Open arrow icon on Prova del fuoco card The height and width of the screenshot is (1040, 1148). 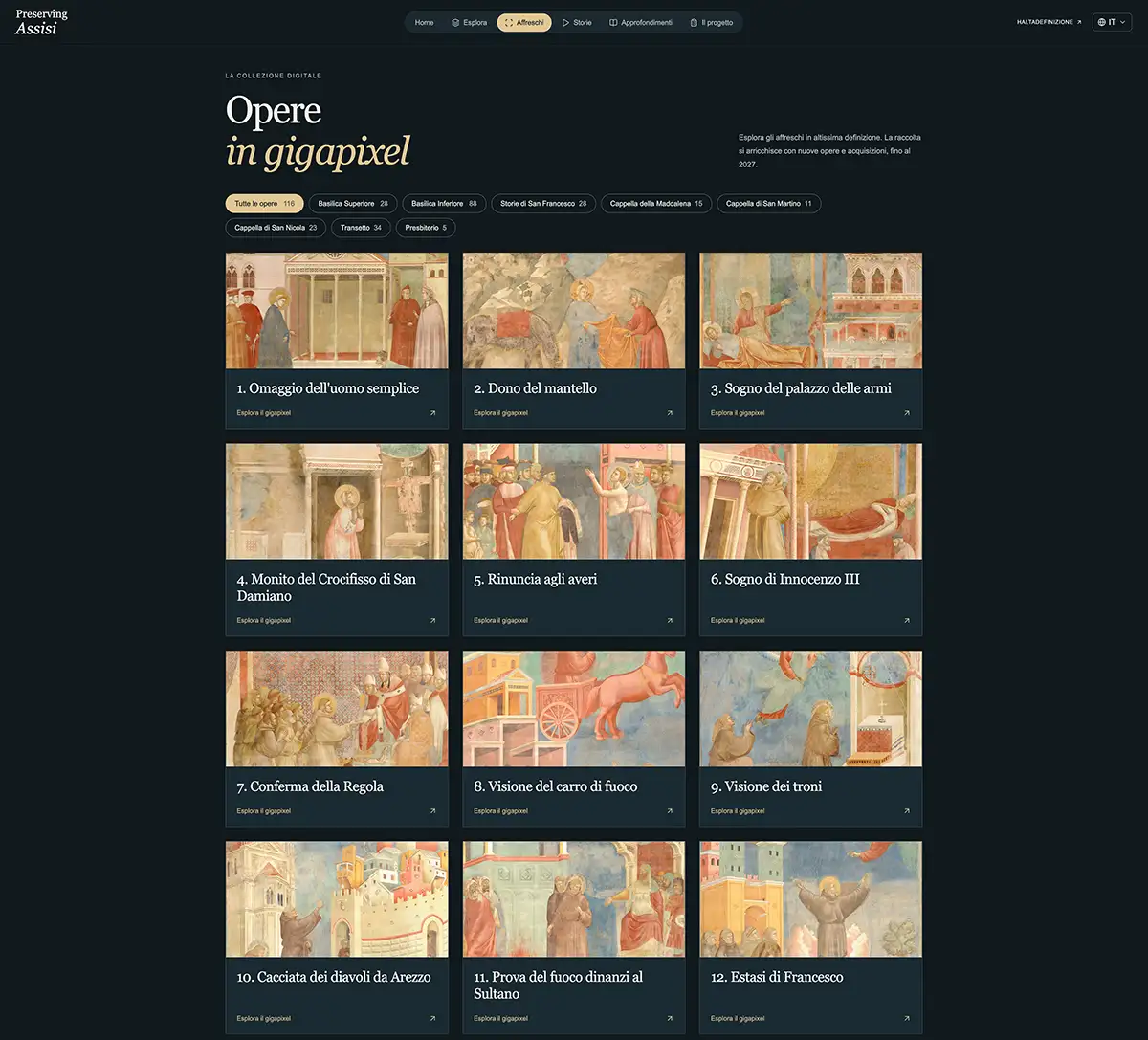pos(670,1018)
